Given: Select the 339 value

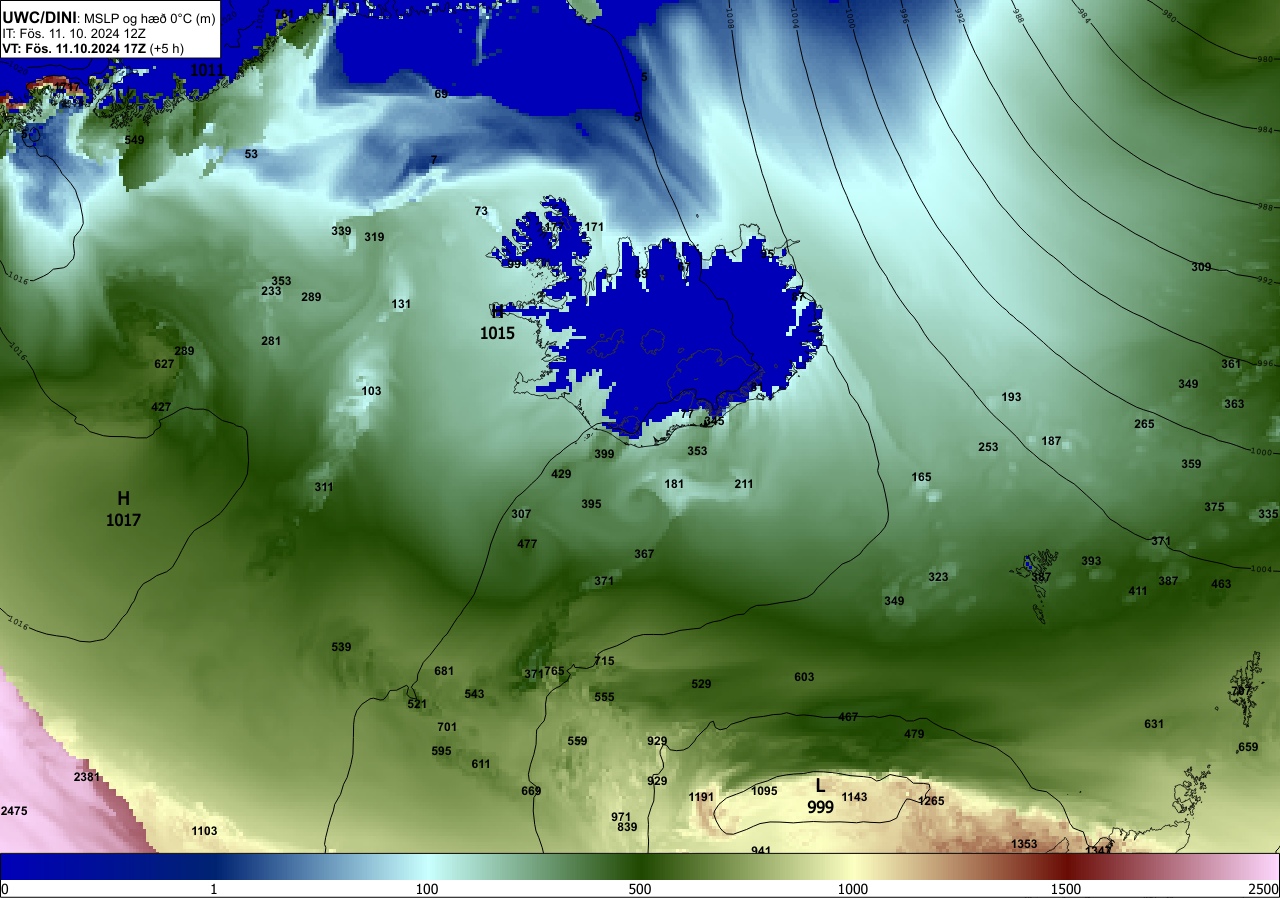Looking at the screenshot, I should tap(341, 231).
